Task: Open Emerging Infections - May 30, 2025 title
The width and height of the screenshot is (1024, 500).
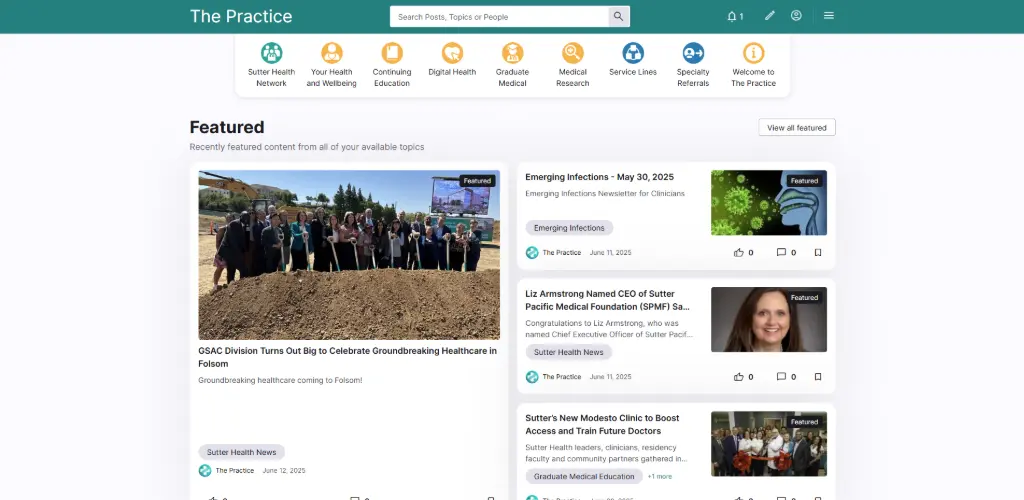Action: tap(600, 177)
